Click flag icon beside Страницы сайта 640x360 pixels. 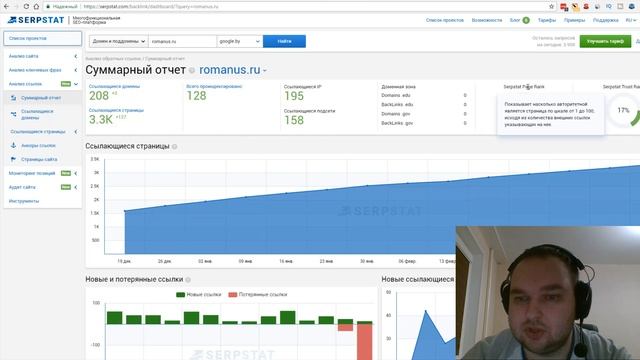click(13, 159)
